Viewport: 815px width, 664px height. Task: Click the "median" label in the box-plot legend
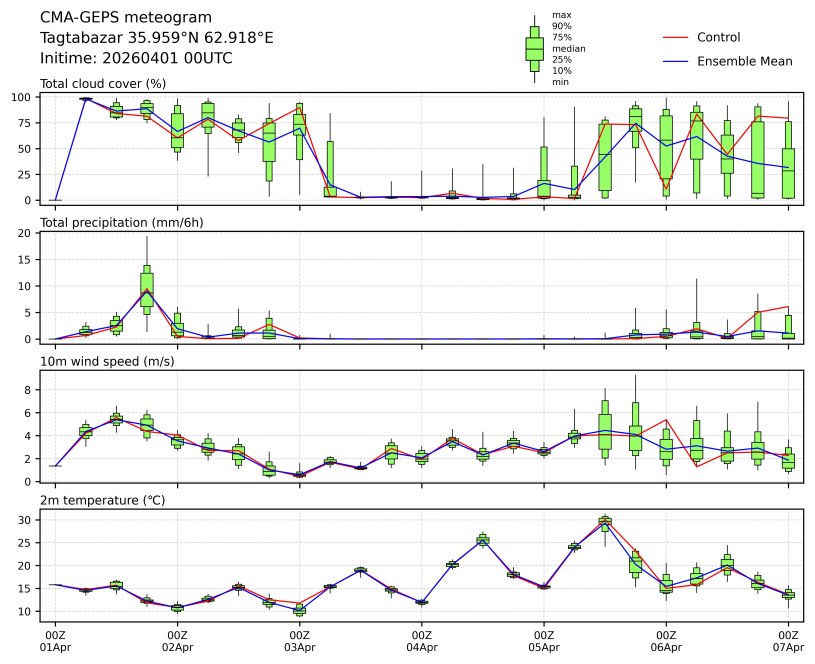coord(569,48)
